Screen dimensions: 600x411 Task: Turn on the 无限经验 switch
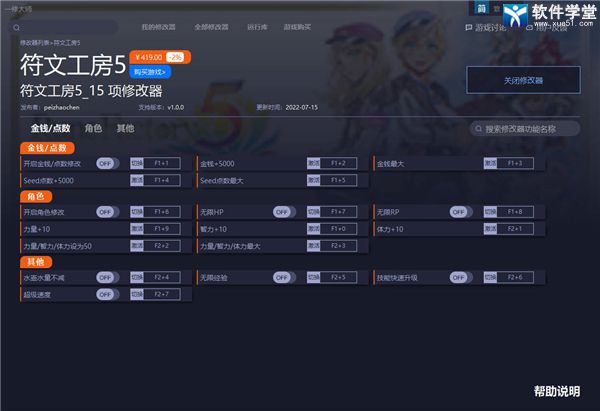pyautogui.click(x=284, y=277)
